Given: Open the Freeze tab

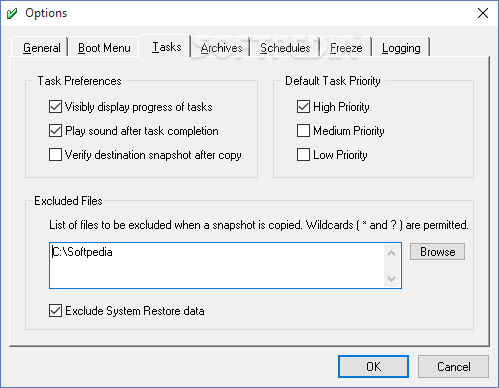Looking at the screenshot, I should [346, 48].
